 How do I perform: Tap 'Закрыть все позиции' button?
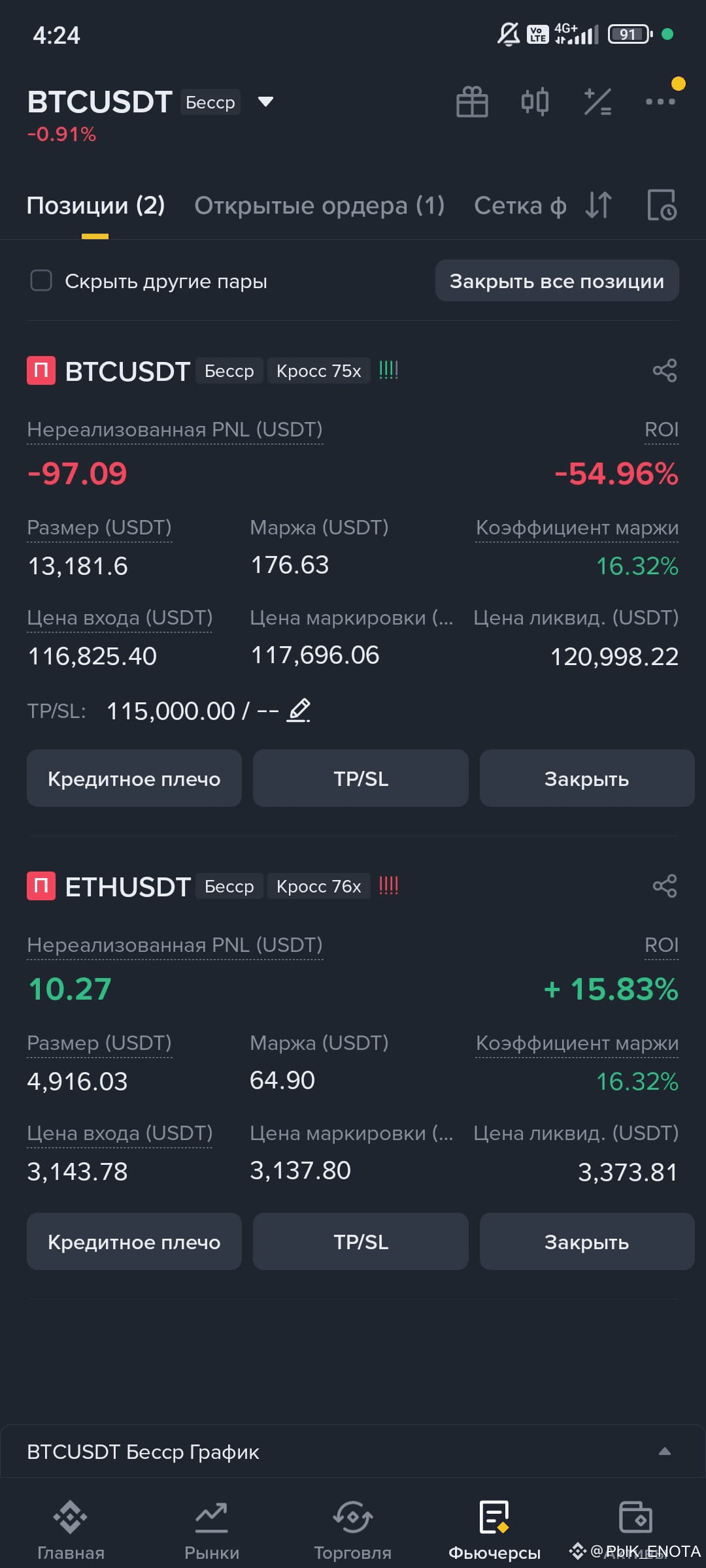coord(557,281)
